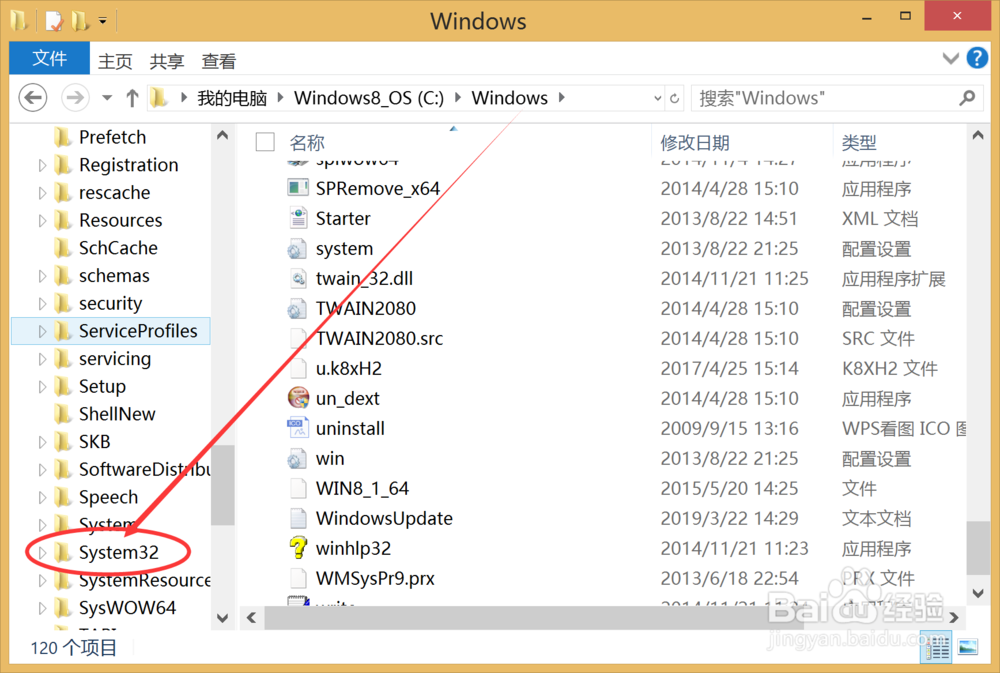
Task: Click the Windows segment in the address path
Action: tap(510, 98)
